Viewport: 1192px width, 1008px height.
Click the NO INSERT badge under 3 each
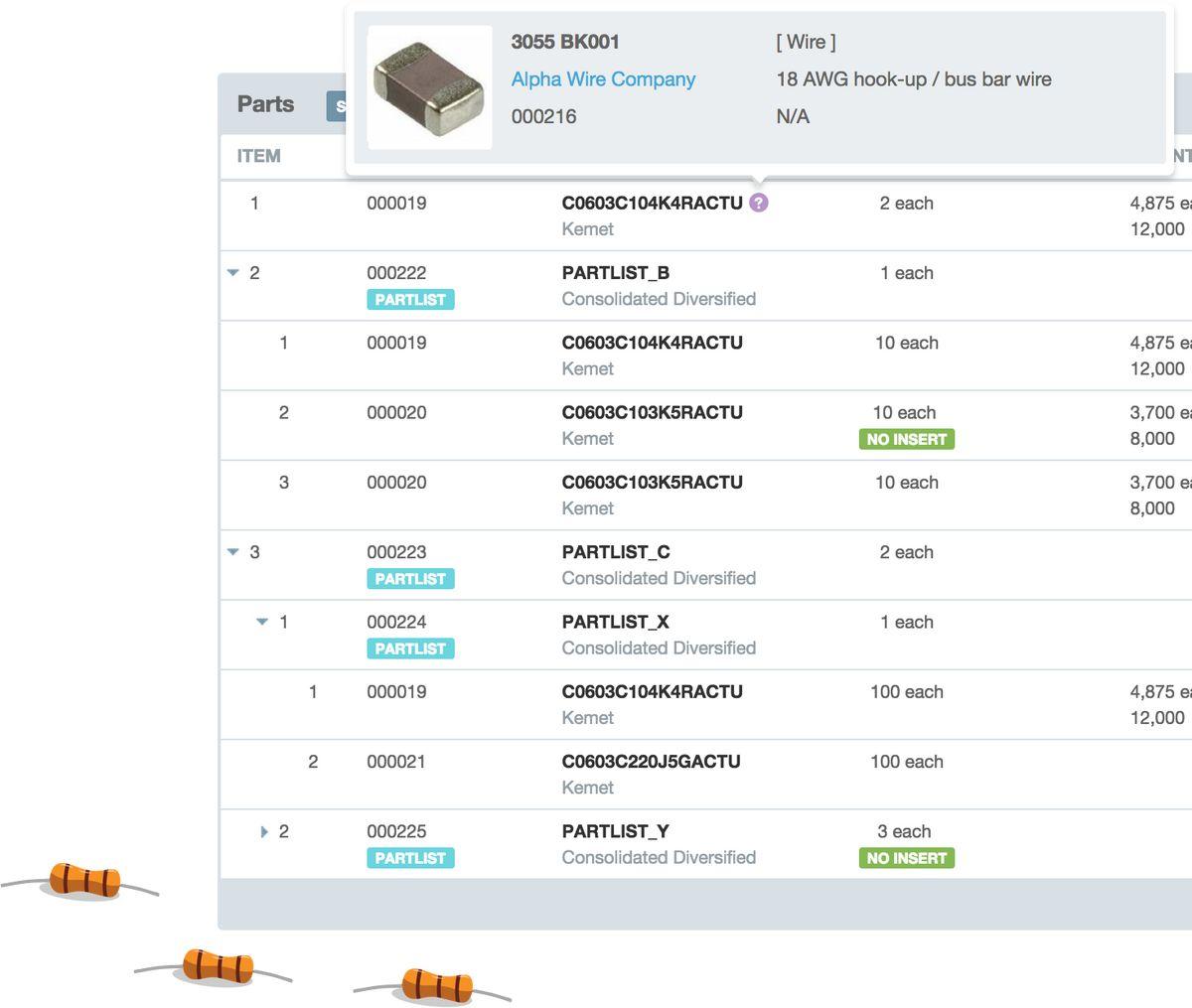pyautogui.click(x=906, y=858)
